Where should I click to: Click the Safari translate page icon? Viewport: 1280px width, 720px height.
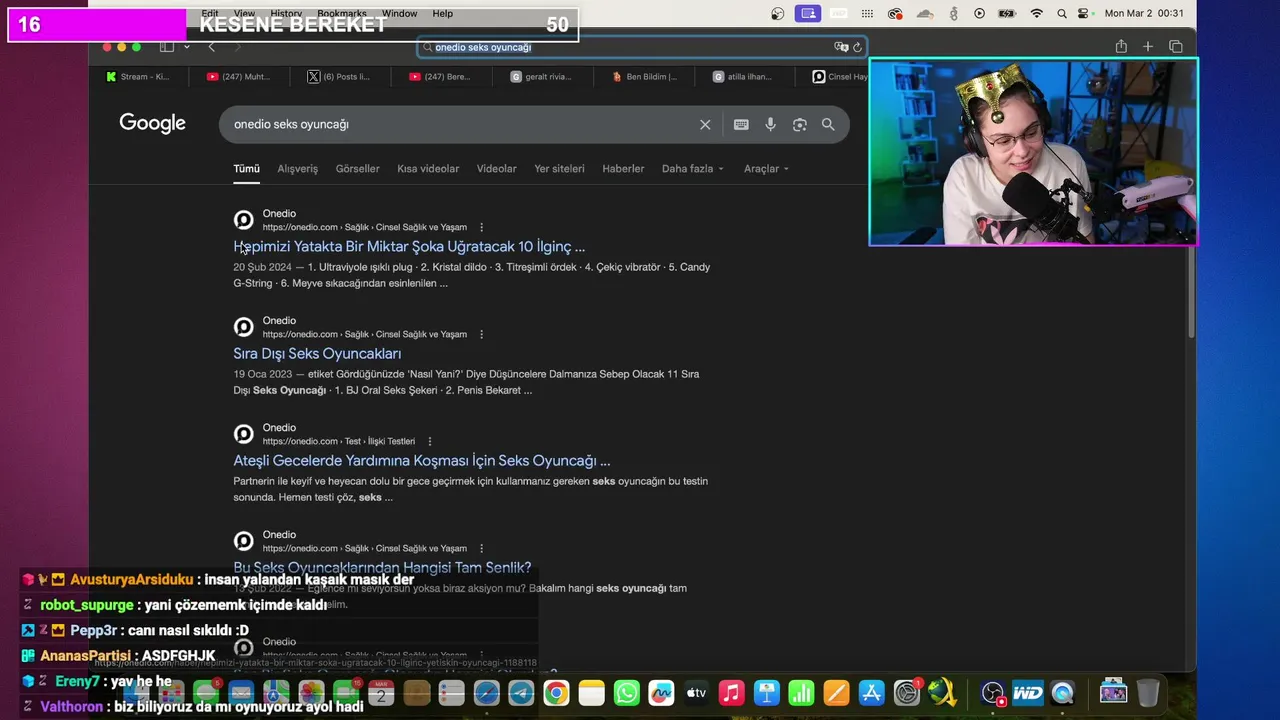click(841, 47)
